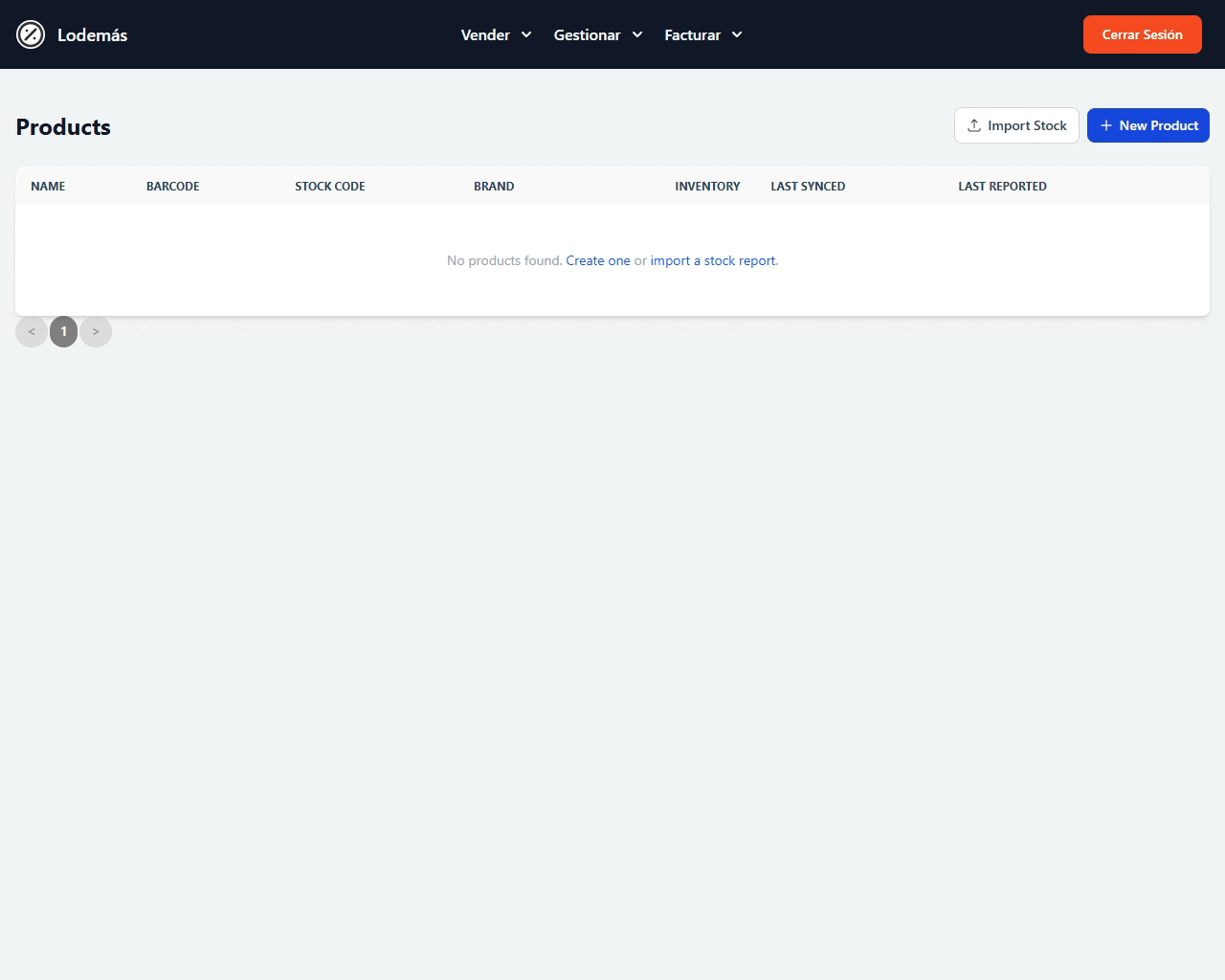Image resolution: width=1225 pixels, height=980 pixels.
Task: Follow the 'Create one' link
Action: click(598, 260)
